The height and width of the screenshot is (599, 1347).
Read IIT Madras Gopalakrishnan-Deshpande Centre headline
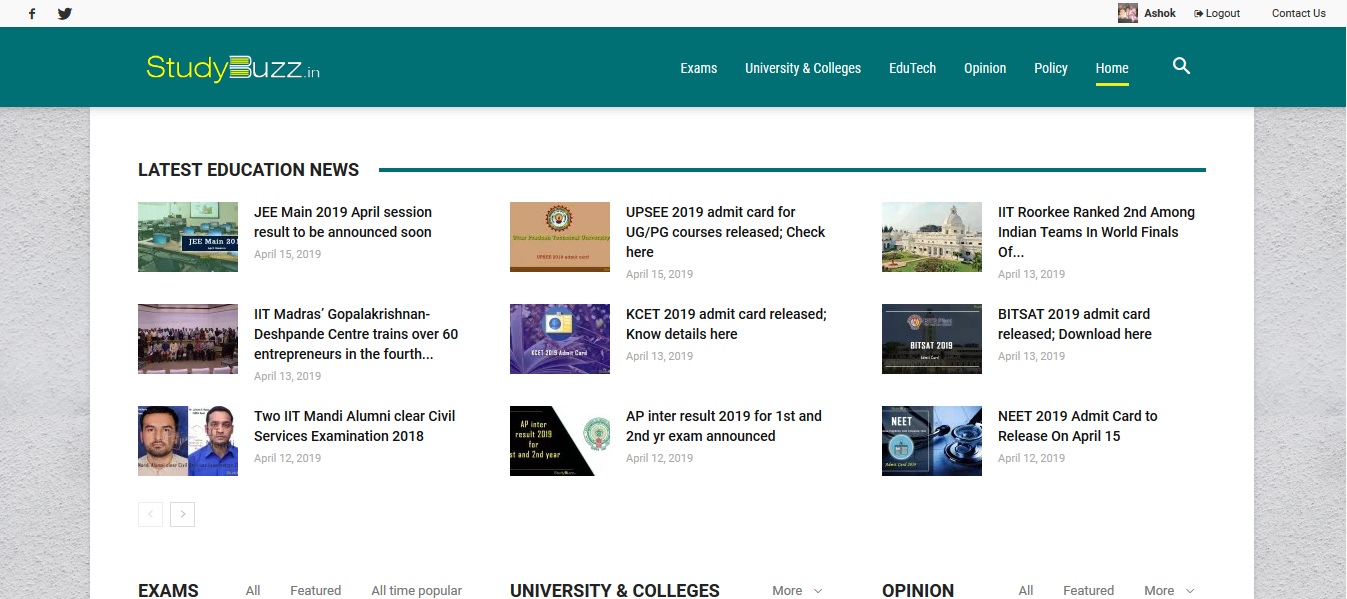click(x=356, y=334)
